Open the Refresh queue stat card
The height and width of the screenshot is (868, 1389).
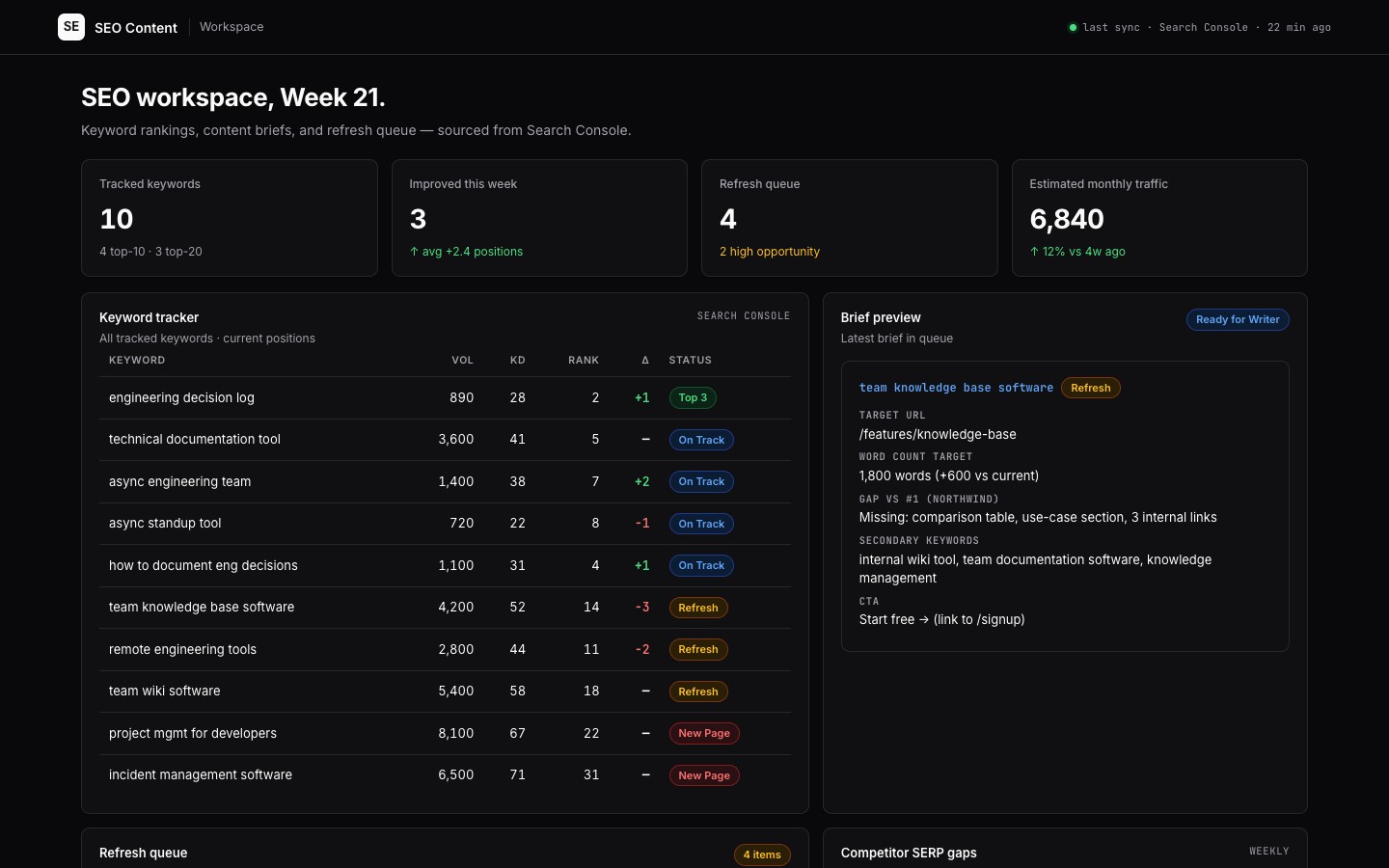click(850, 218)
